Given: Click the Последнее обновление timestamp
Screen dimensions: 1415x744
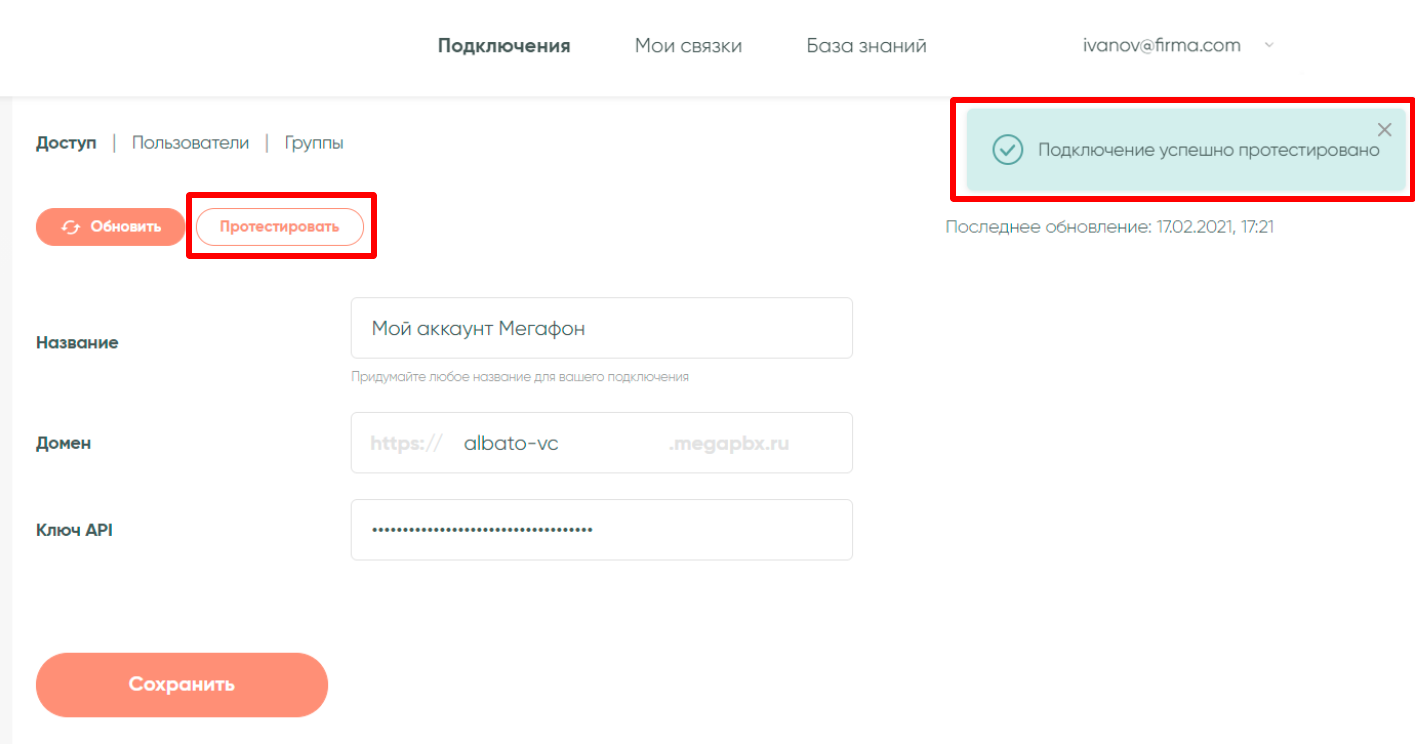Looking at the screenshot, I should coord(1109,227).
